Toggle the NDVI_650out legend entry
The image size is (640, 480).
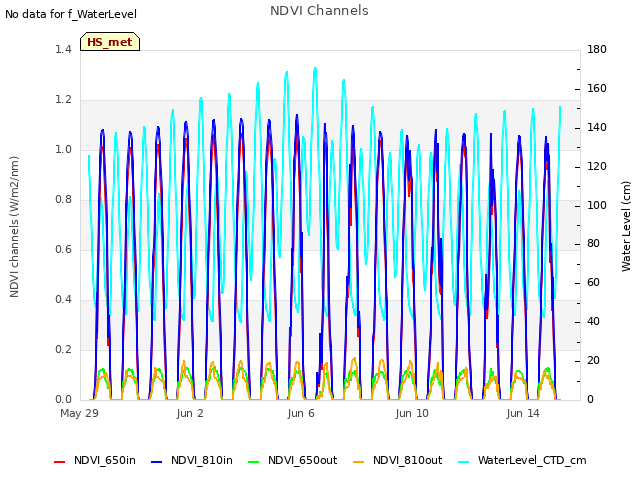(x=293, y=460)
